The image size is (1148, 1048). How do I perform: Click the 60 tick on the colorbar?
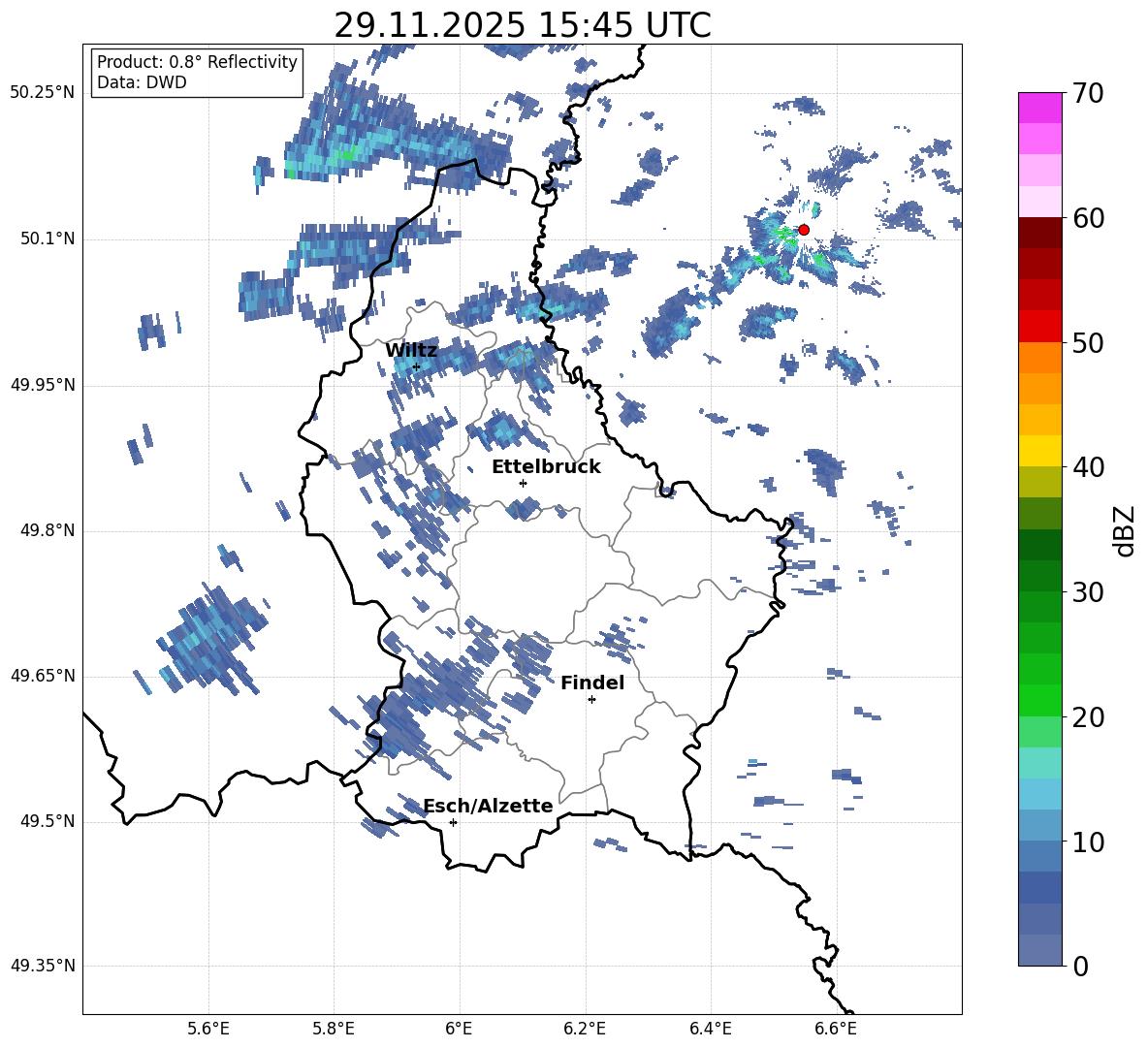click(1088, 218)
